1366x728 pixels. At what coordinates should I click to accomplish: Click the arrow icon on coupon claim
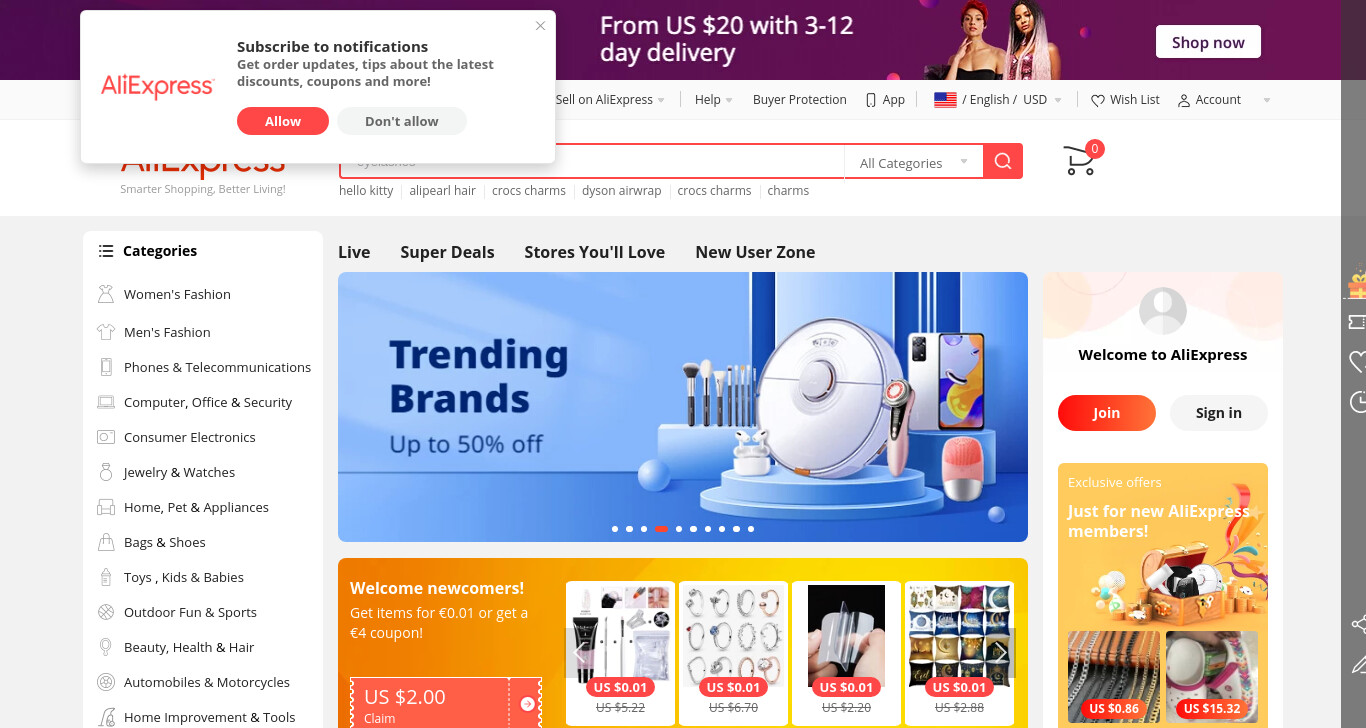pos(528,704)
